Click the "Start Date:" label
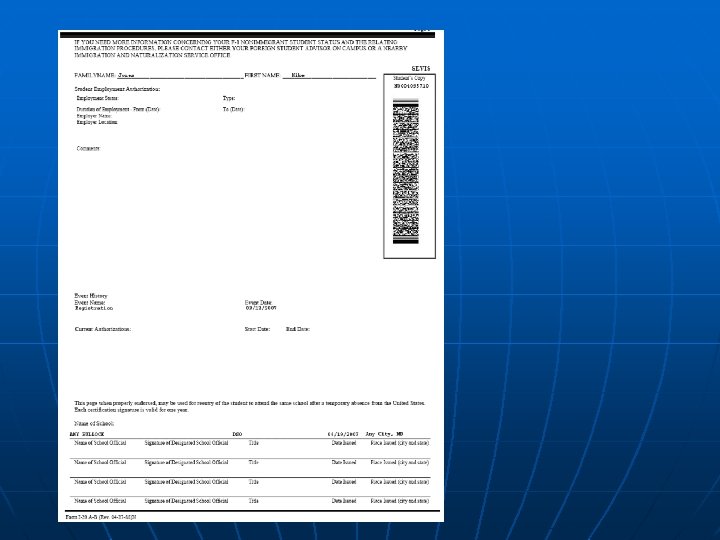The width and height of the screenshot is (720, 540). point(257,329)
